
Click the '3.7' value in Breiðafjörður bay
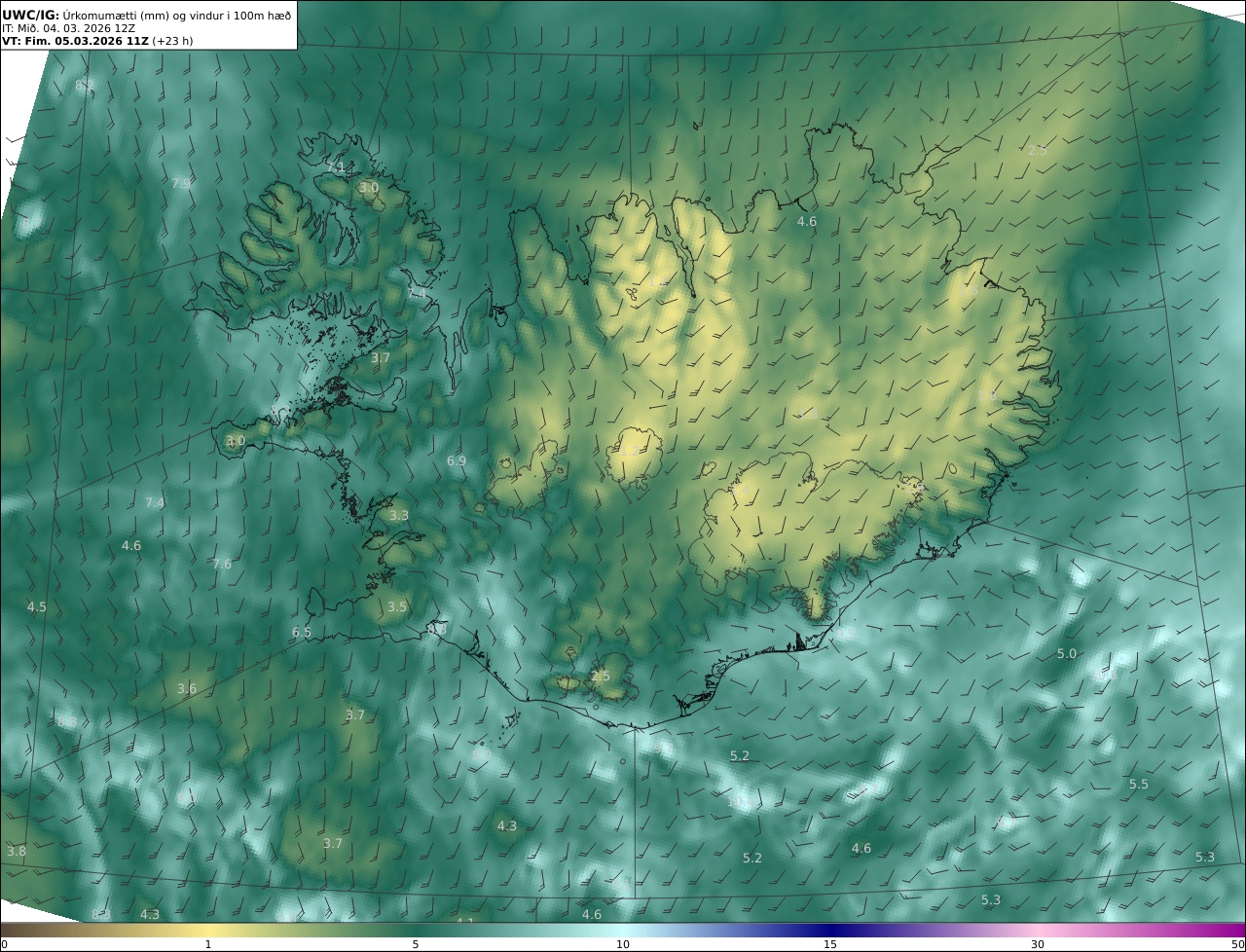click(x=381, y=357)
